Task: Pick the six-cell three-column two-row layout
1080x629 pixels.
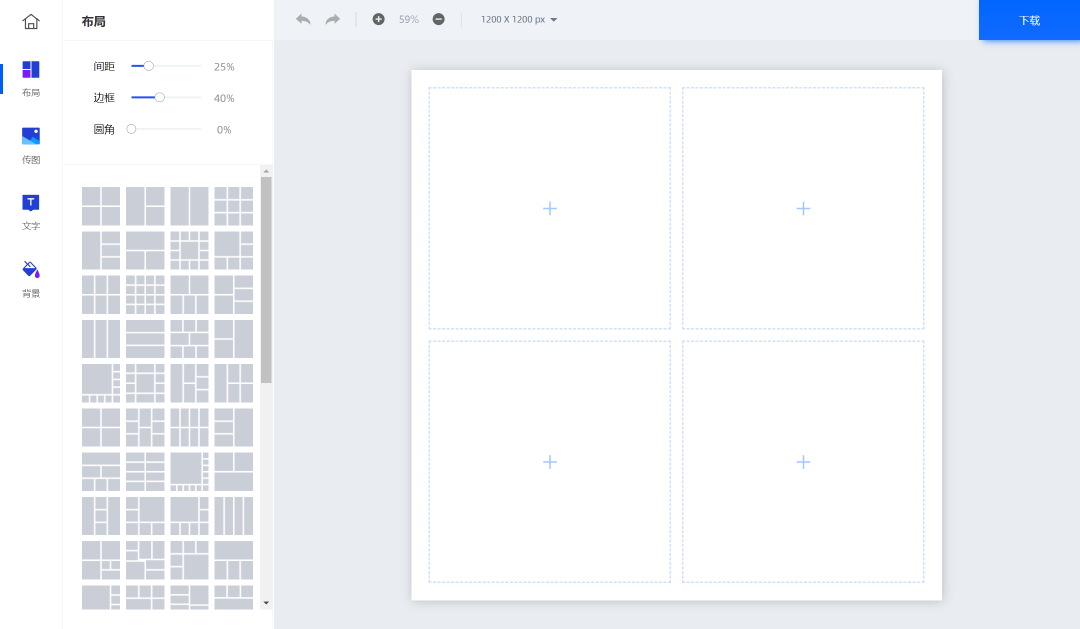Action: point(101,294)
